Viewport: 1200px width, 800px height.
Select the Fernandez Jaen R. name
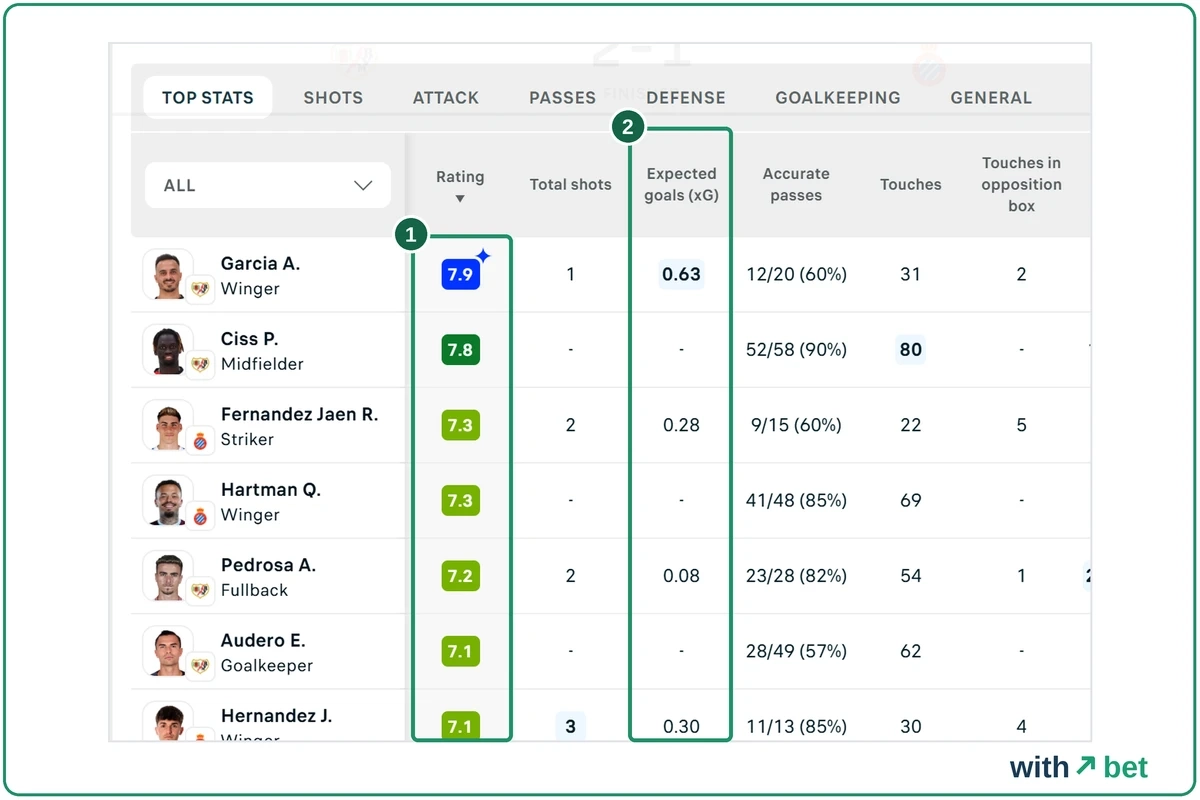point(299,414)
